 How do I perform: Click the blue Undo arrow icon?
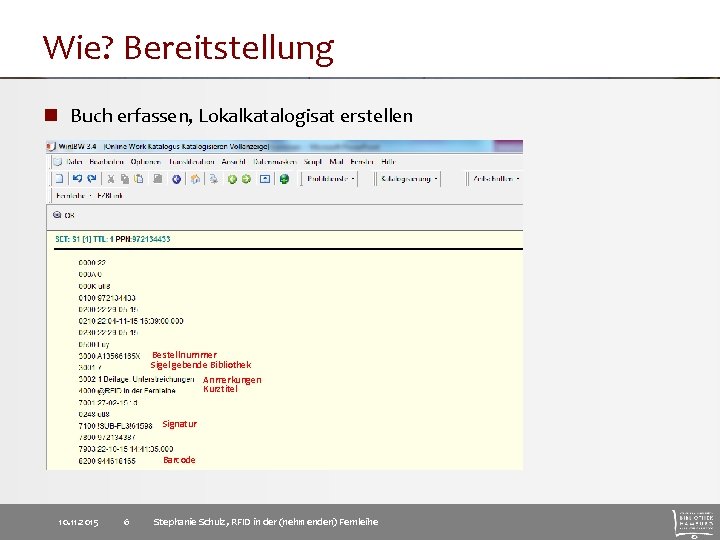78,179
